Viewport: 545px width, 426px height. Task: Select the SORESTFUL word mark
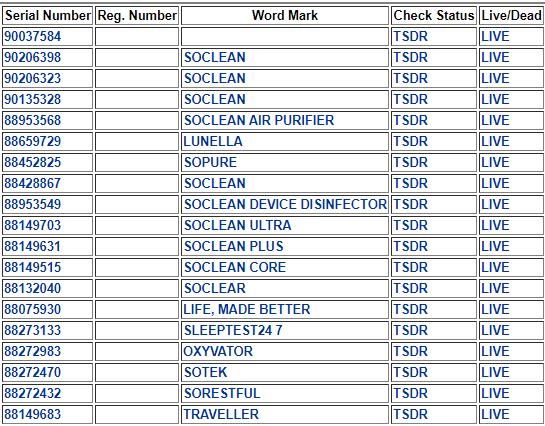tap(222, 393)
